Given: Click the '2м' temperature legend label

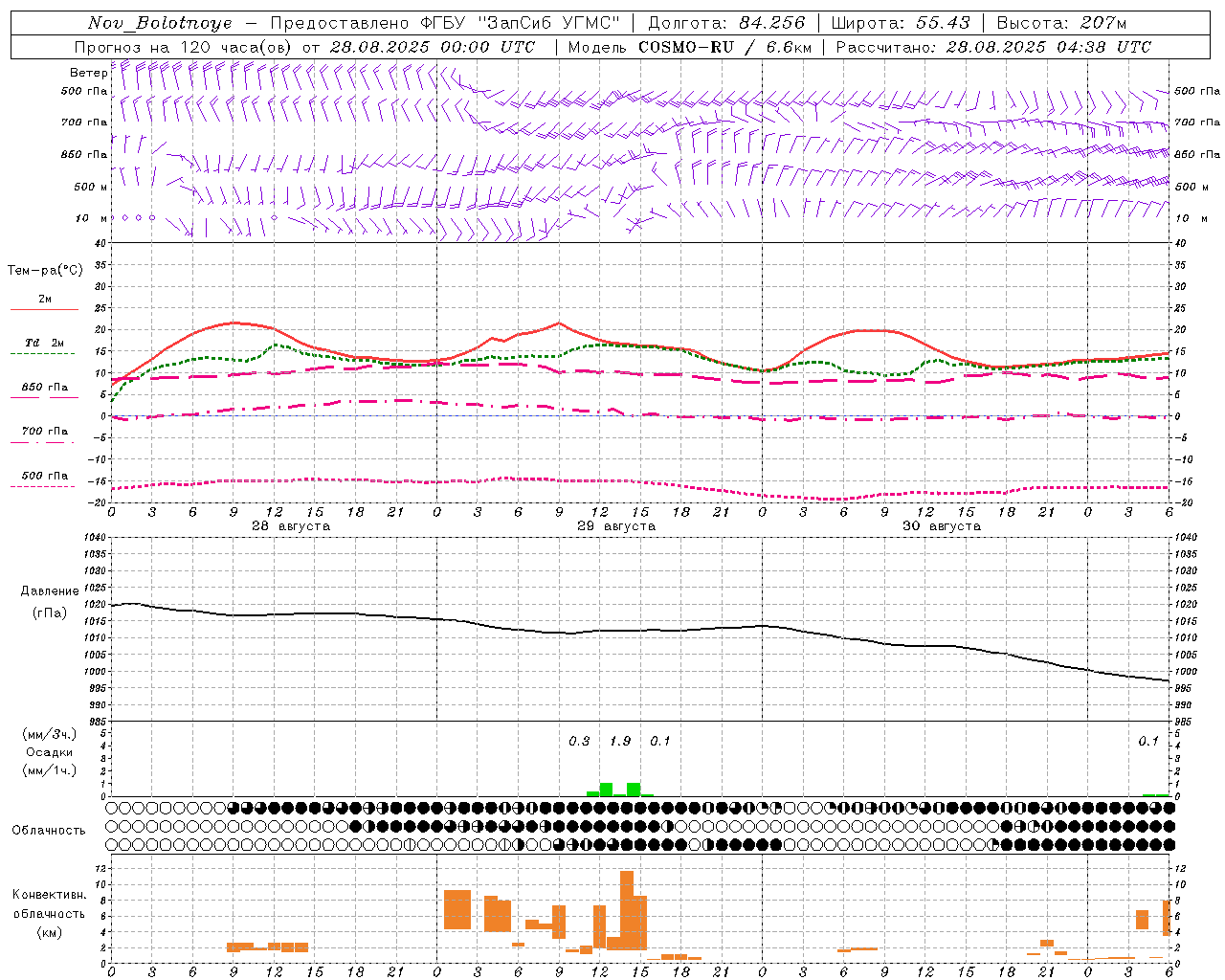Looking at the screenshot, I should point(45,299).
